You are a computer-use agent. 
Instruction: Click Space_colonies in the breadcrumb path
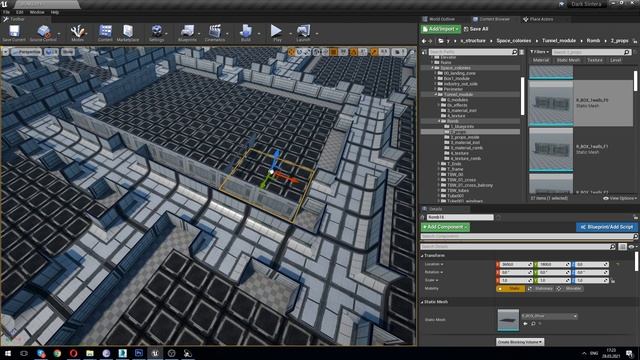[x=513, y=41]
